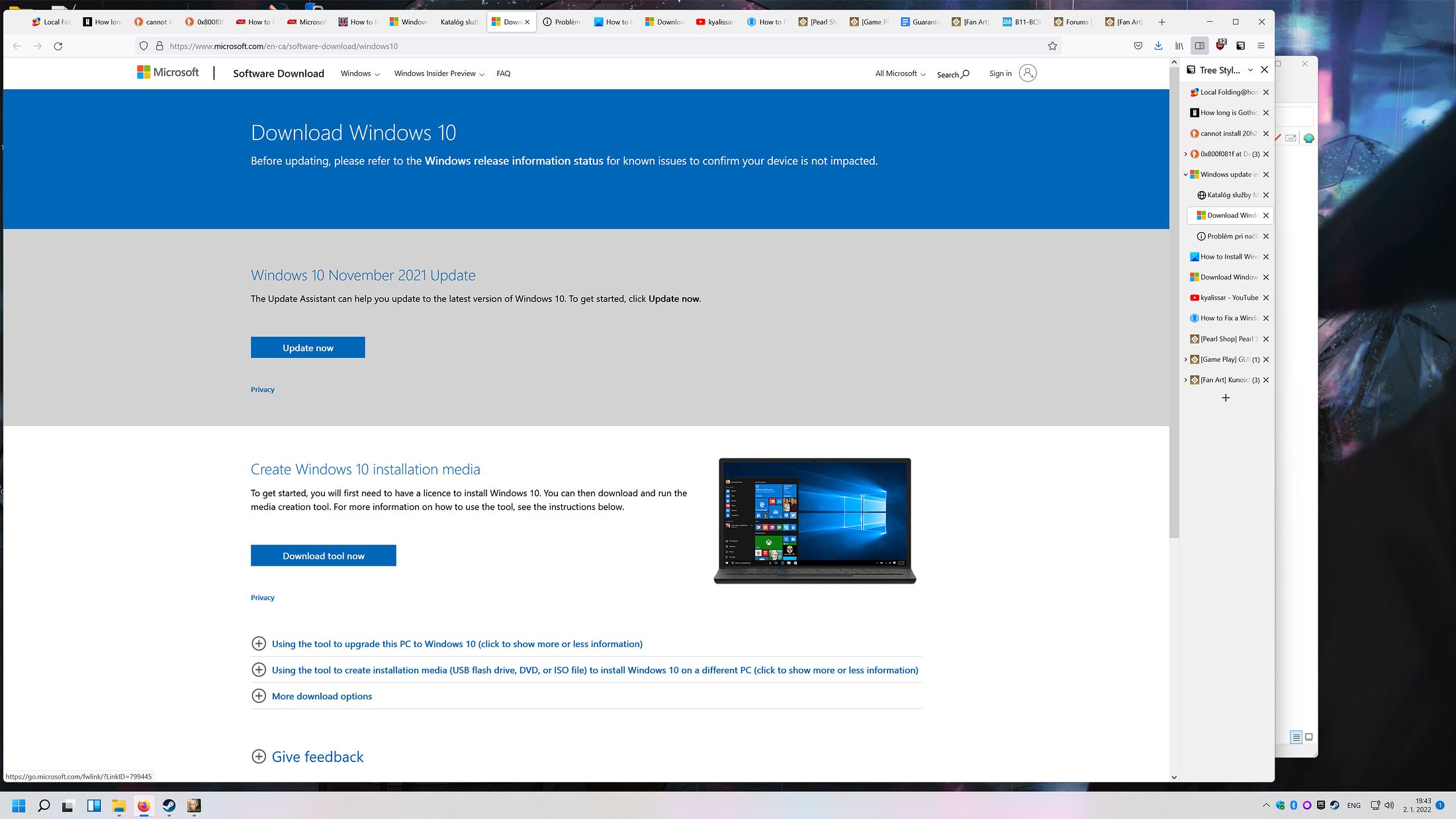
Task: Toggle the sidebars toolbar button
Action: [x=1199, y=46]
